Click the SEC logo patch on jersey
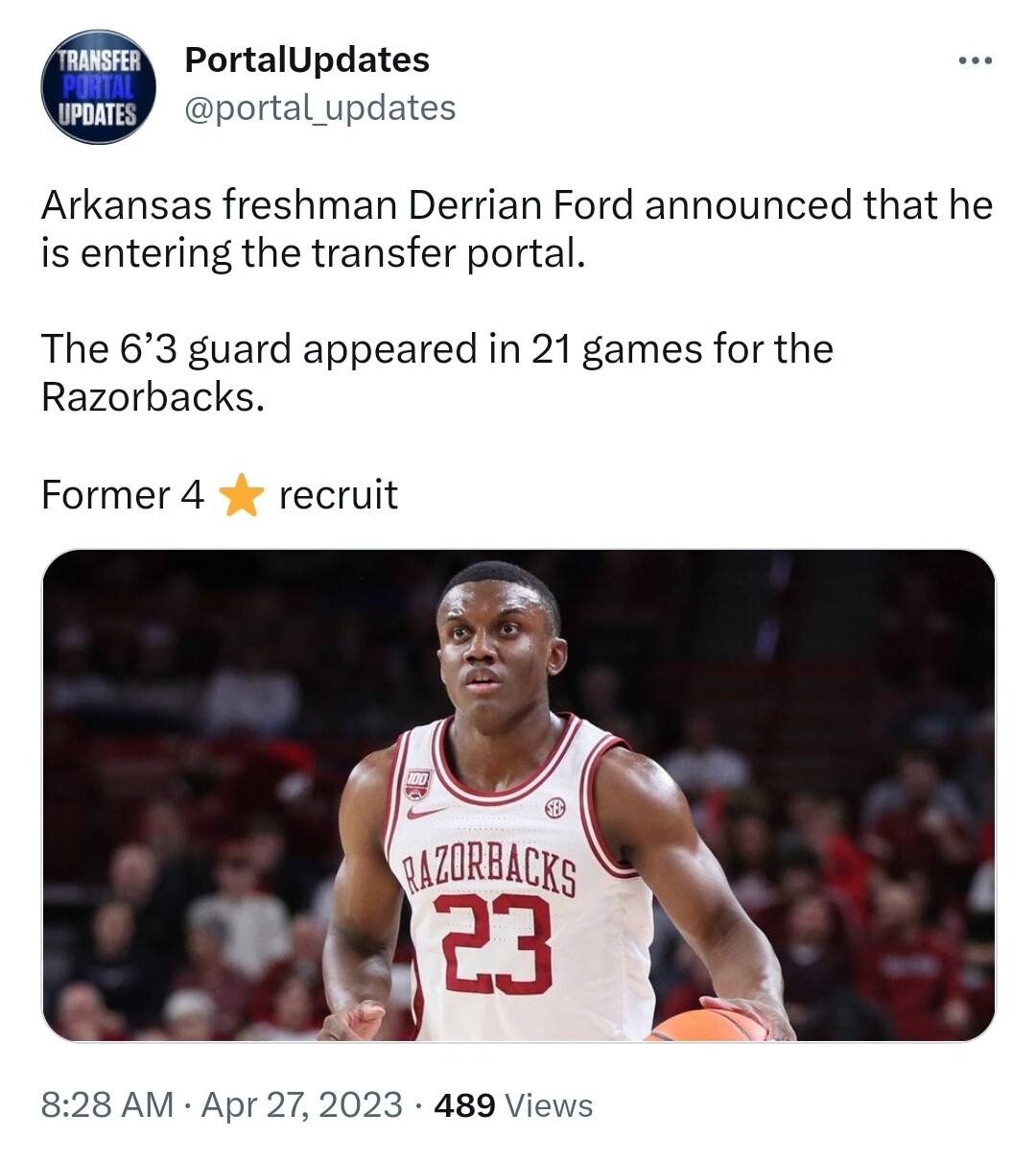The height and width of the screenshot is (1161, 1036). click(x=554, y=808)
